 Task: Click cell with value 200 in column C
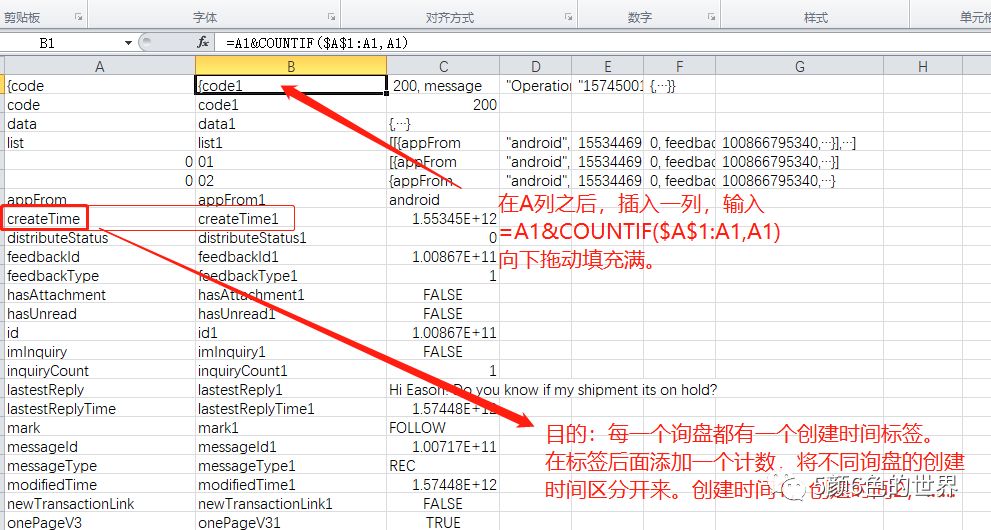point(443,105)
